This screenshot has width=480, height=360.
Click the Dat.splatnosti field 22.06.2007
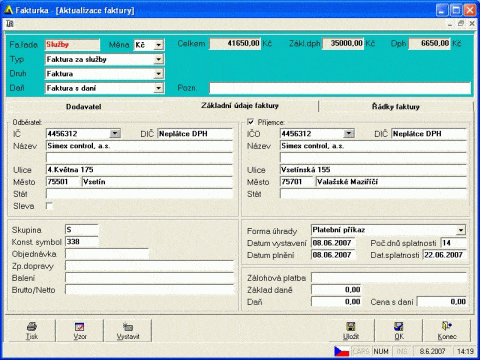(x=444, y=255)
